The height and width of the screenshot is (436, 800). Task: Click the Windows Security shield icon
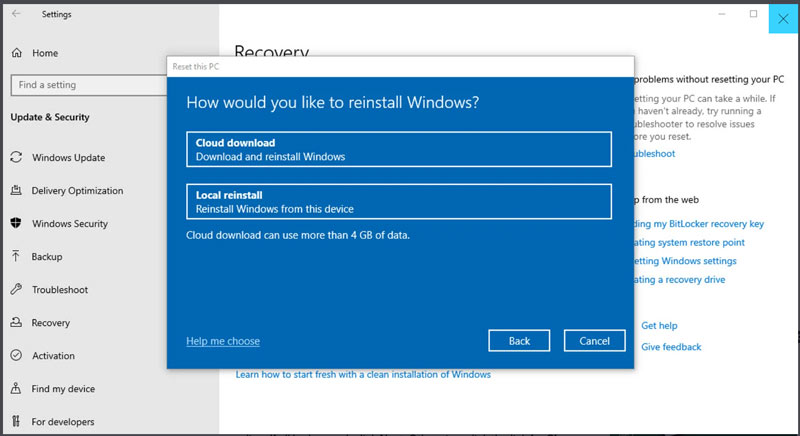coord(16,223)
